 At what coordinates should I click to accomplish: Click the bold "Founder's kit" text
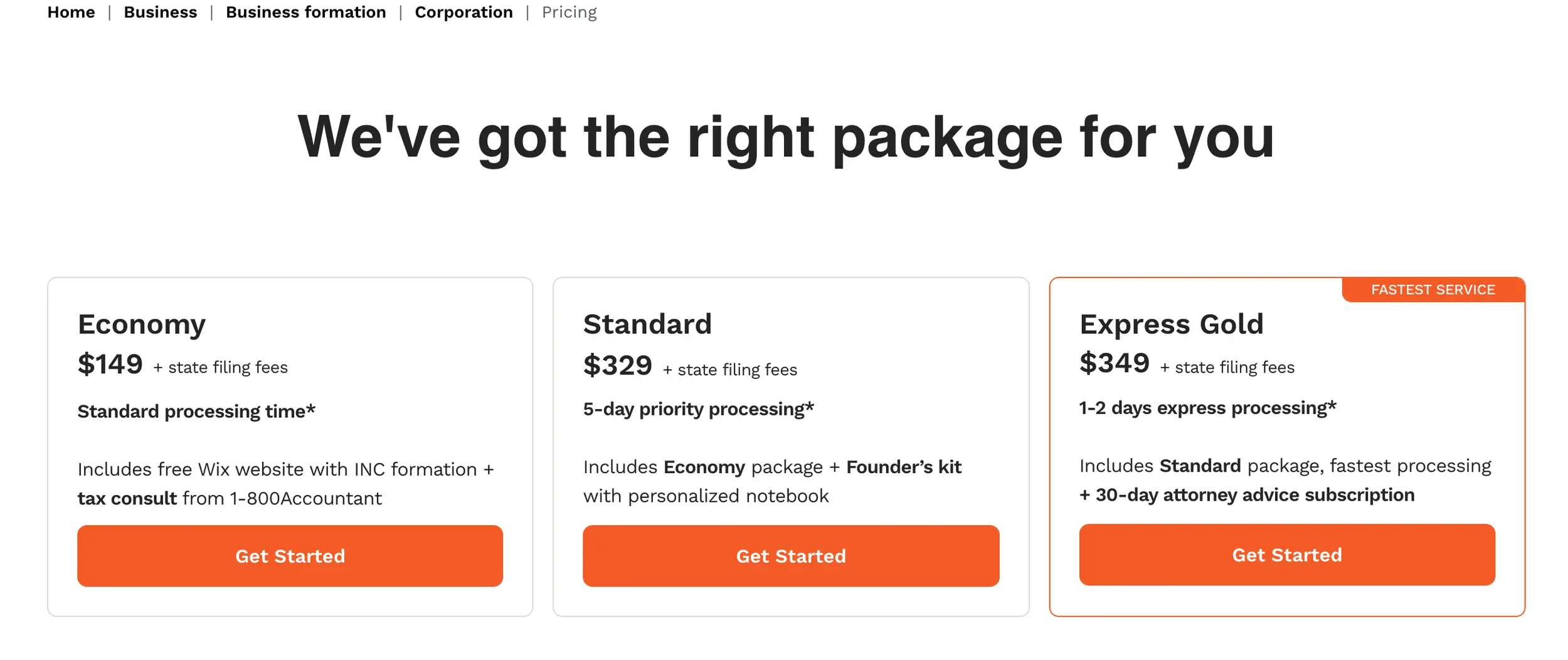(903, 467)
